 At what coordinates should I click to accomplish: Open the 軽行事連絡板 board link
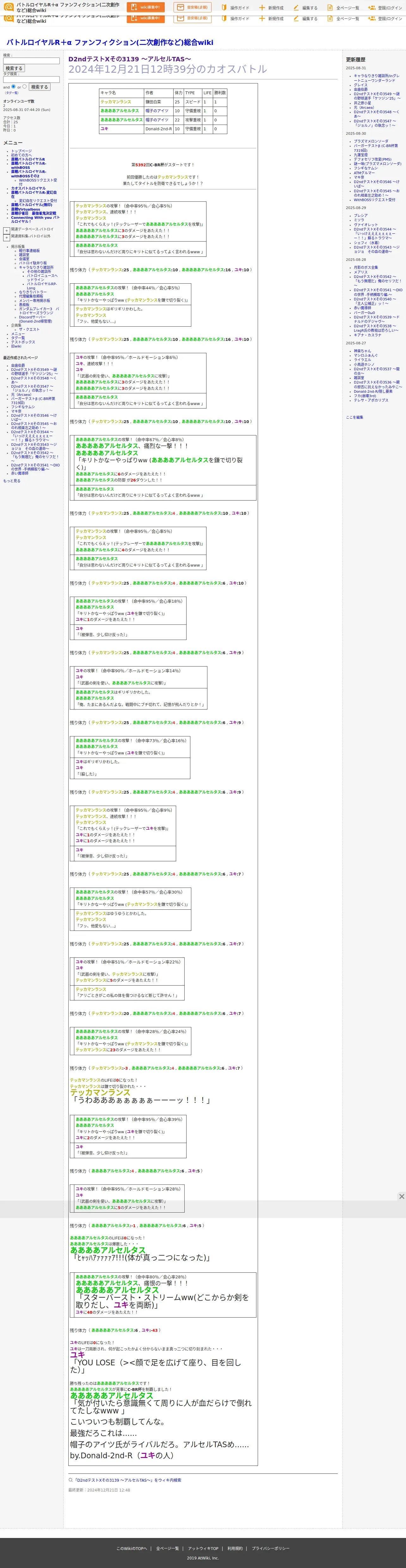[29, 251]
